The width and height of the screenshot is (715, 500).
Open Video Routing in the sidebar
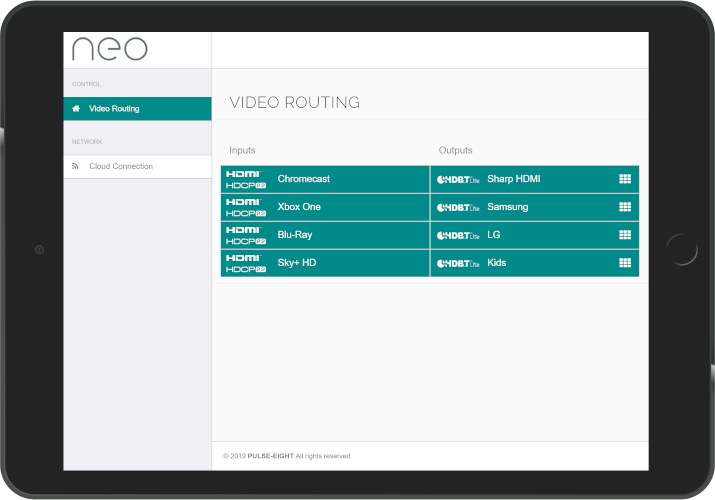pyautogui.click(x=137, y=108)
